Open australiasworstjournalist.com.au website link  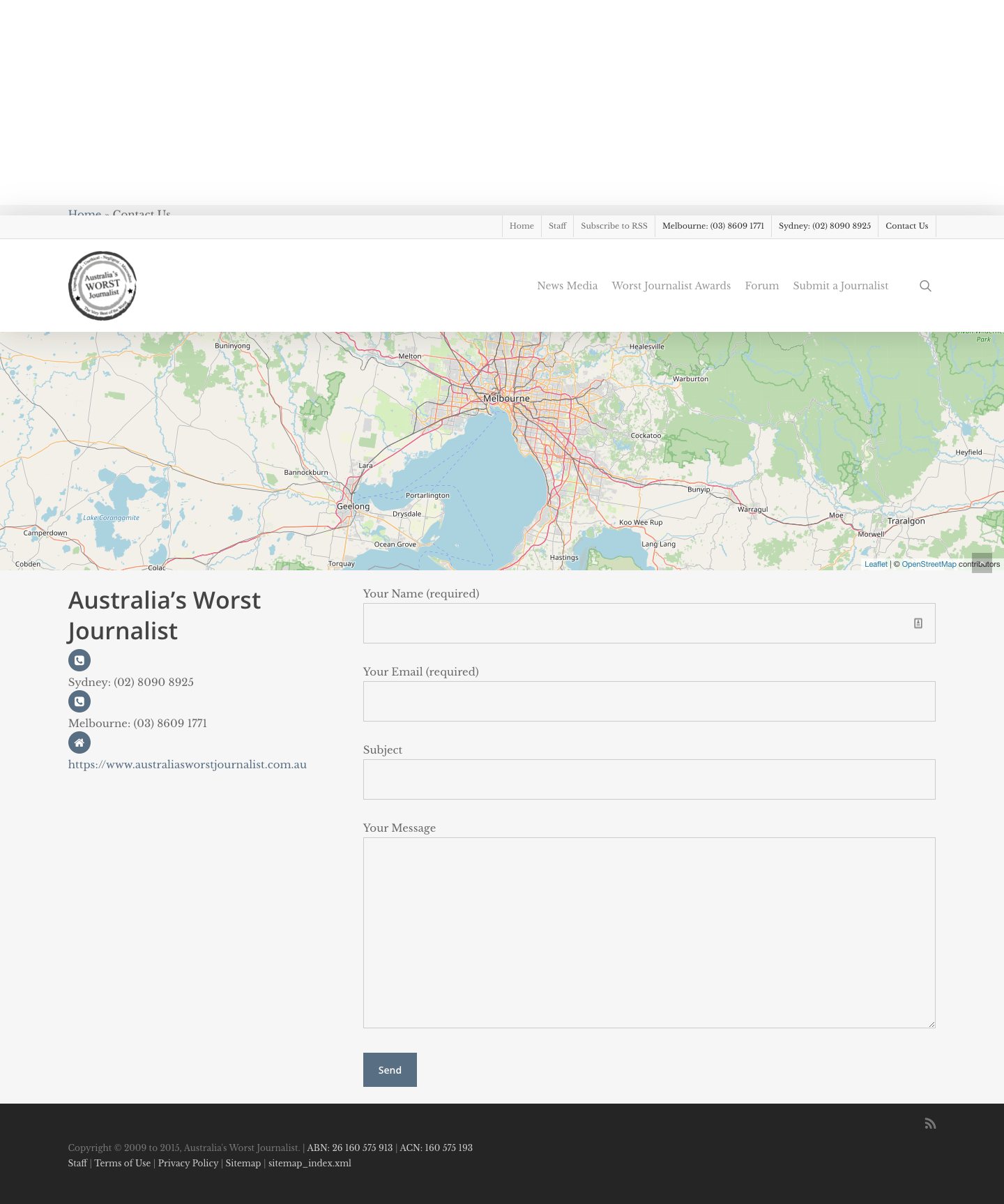coord(188,765)
